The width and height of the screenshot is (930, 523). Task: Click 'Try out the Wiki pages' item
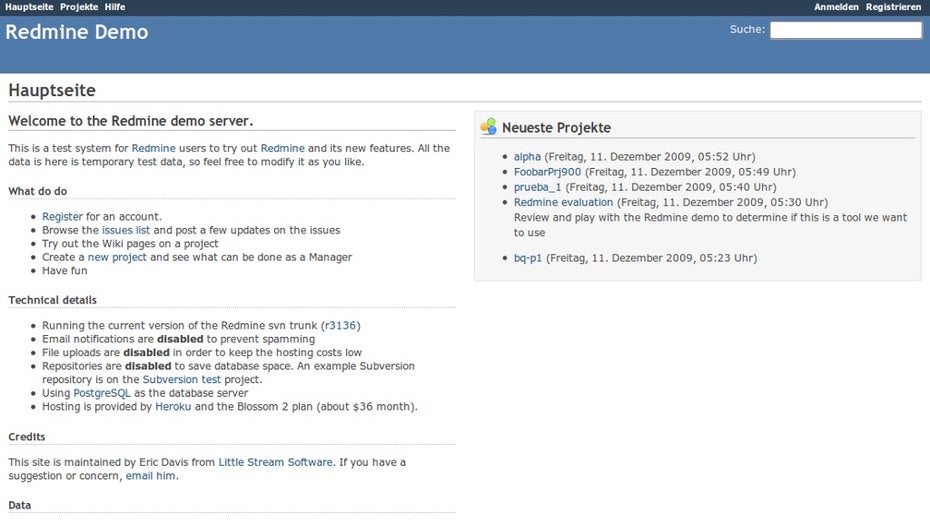coord(130,244)
